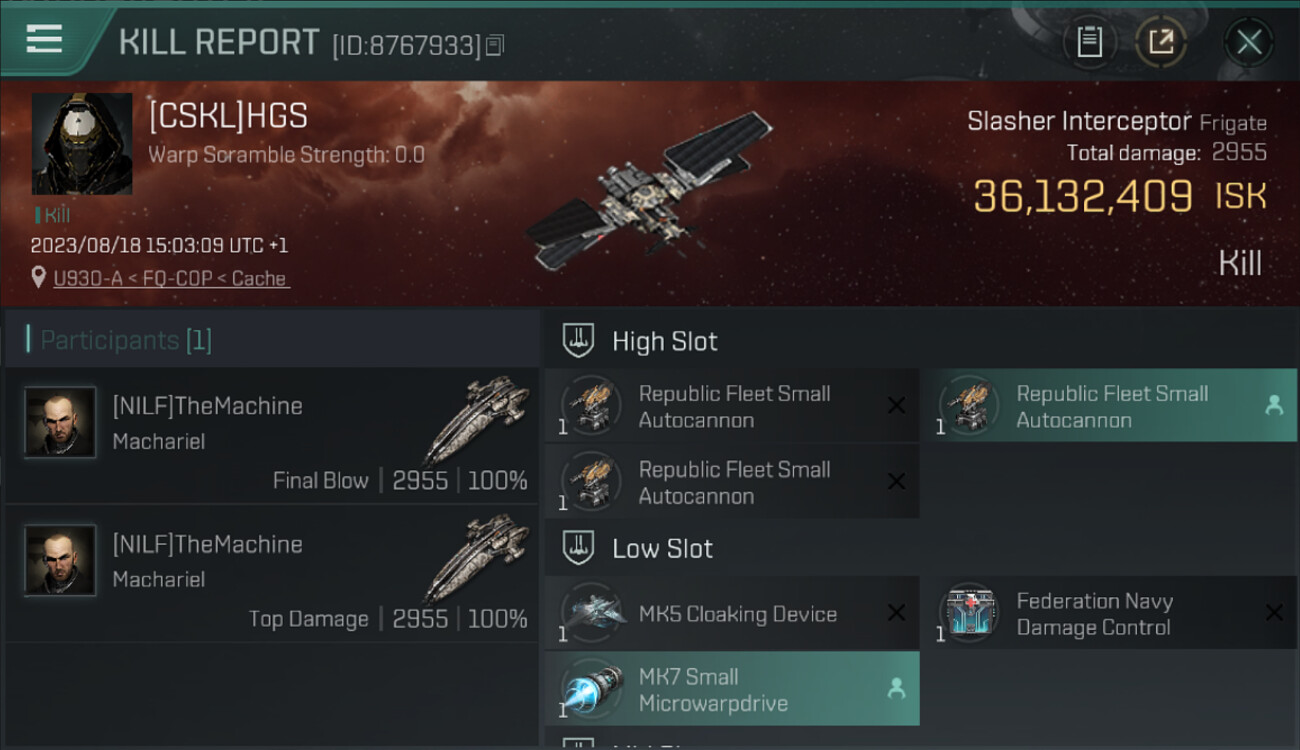This screenshot has width=1300, height=750.
Task: Click the Machariel ship icon in Final Blow row
Action: click(476, 420)
